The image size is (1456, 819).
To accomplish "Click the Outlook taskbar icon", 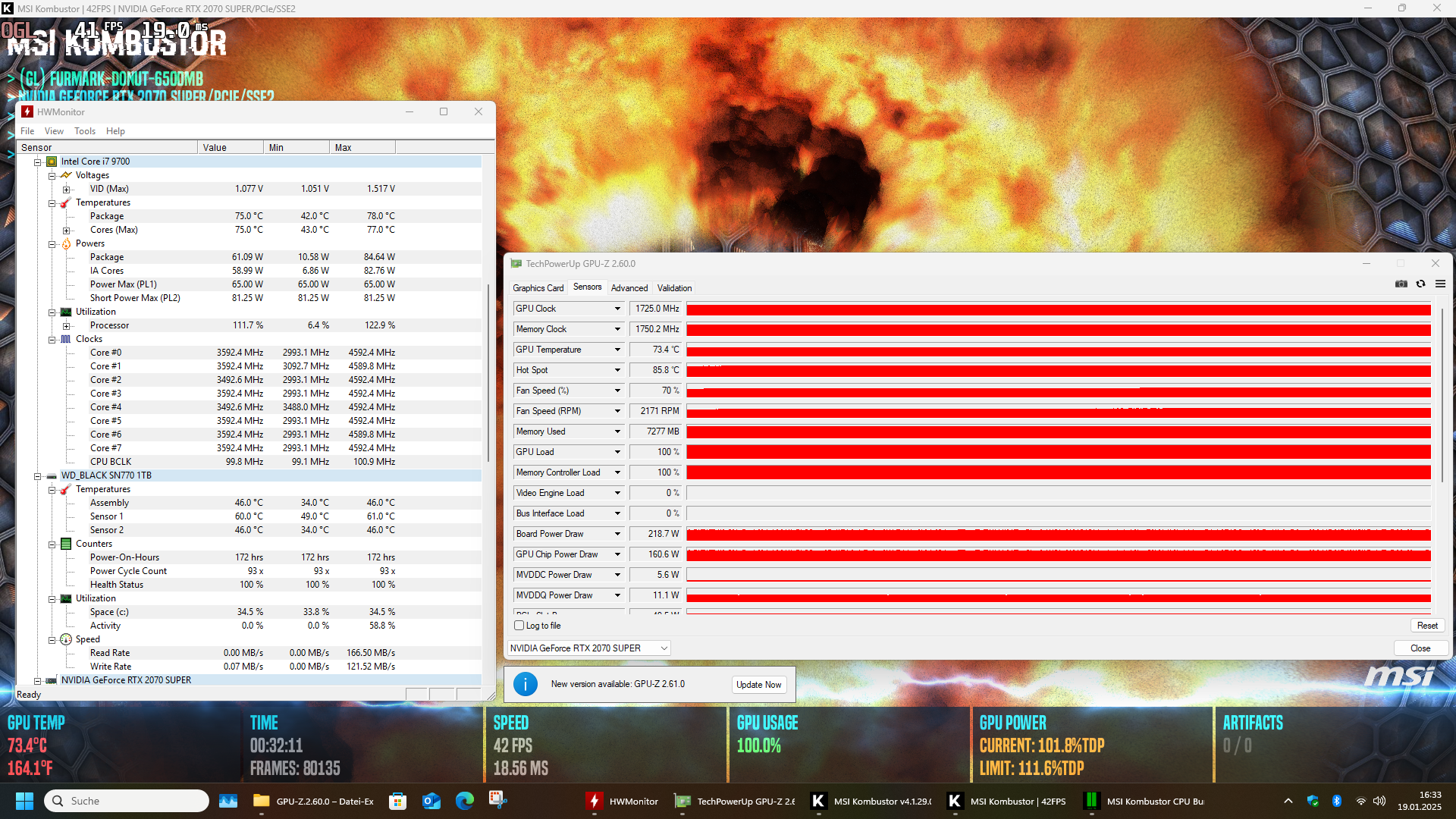I will point(431,801).
